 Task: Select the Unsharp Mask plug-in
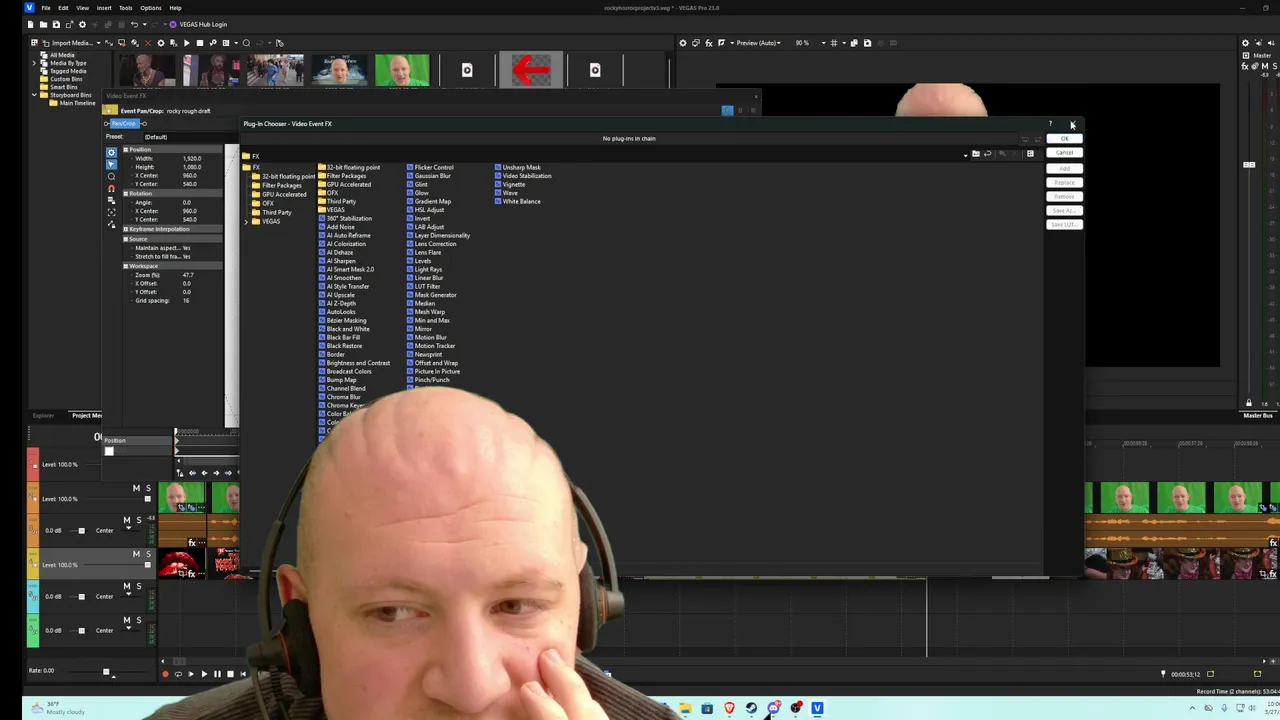tap(517, 167)
